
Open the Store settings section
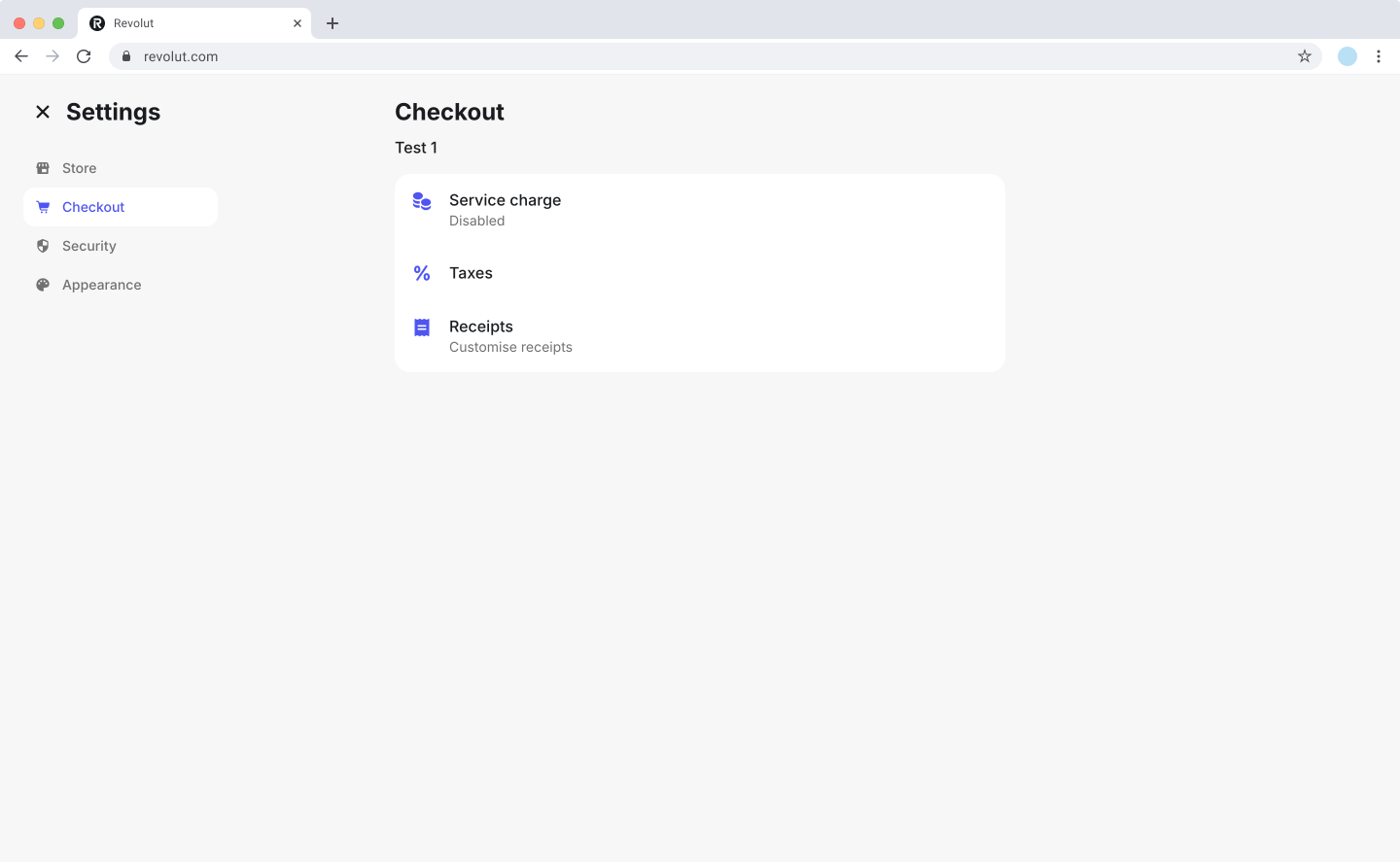(80, 168)
